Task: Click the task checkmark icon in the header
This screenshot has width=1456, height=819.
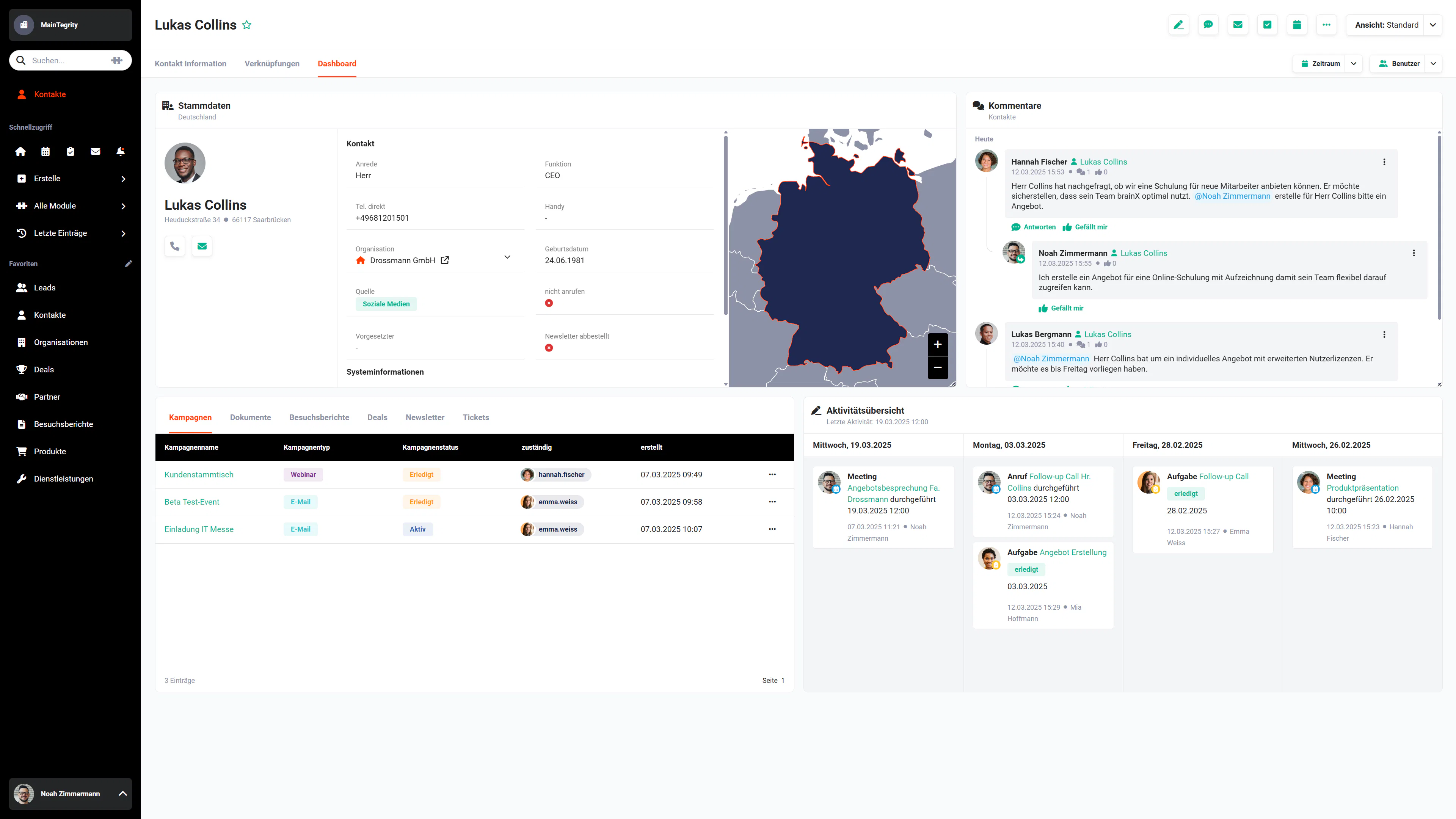Action: tap(1267, 25)
